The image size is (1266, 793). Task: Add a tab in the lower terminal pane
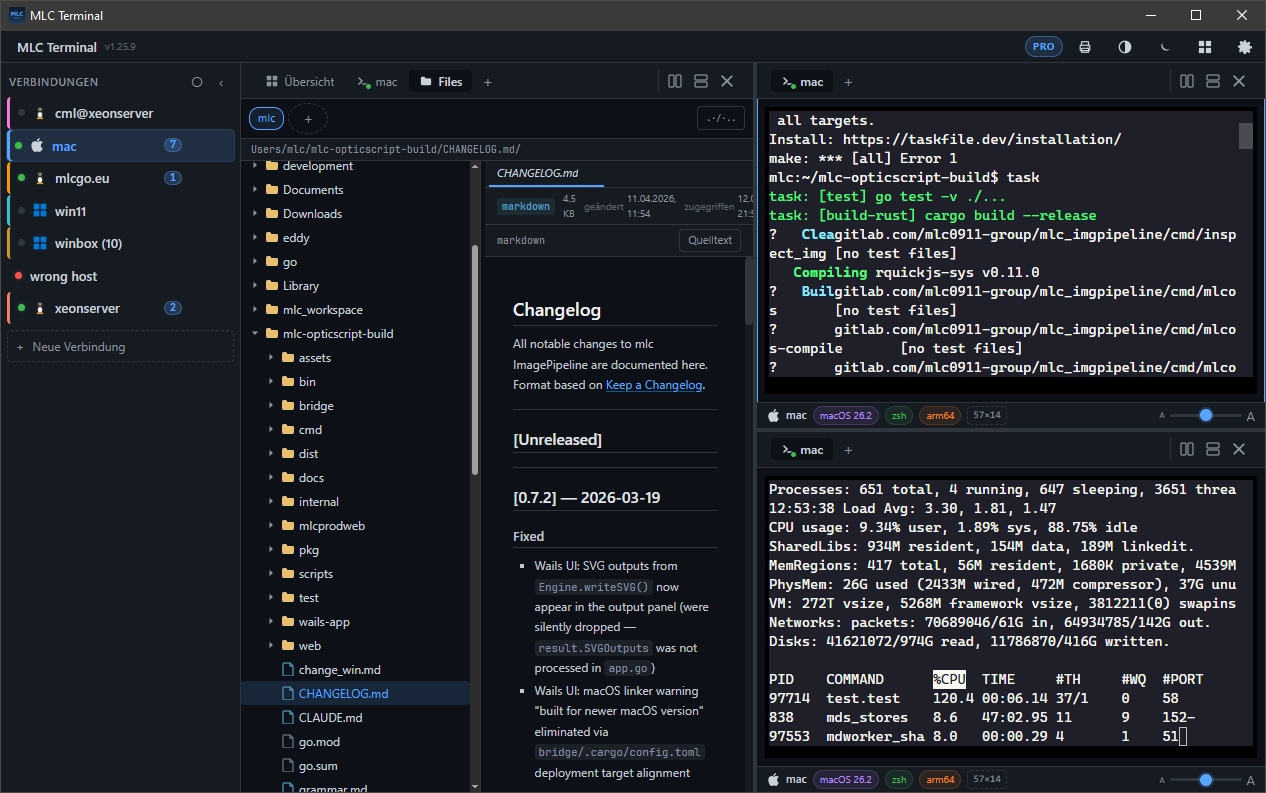click(848, 450)
